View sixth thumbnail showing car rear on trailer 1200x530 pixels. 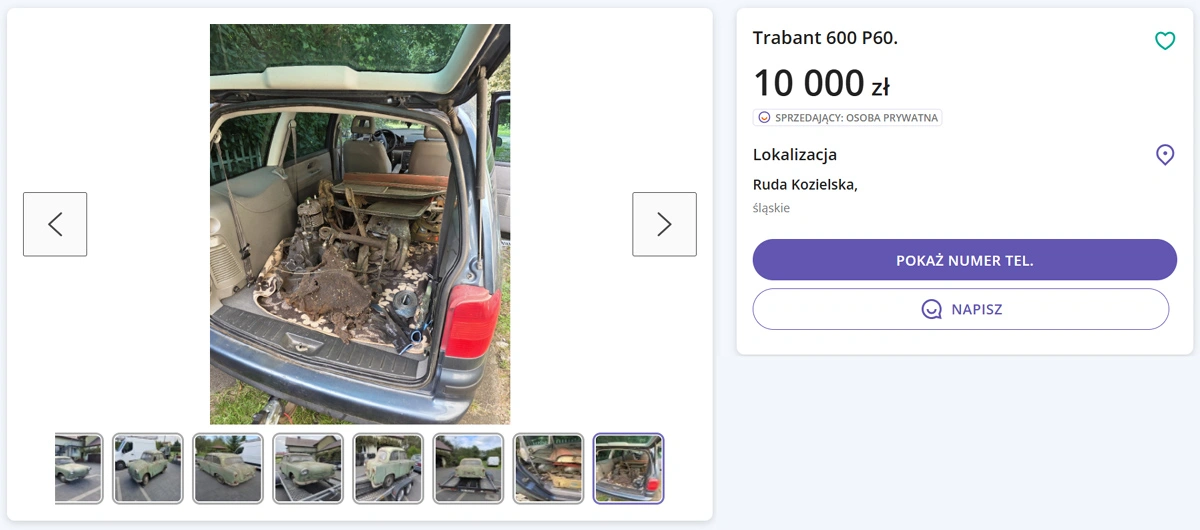(x=468, y=468)
